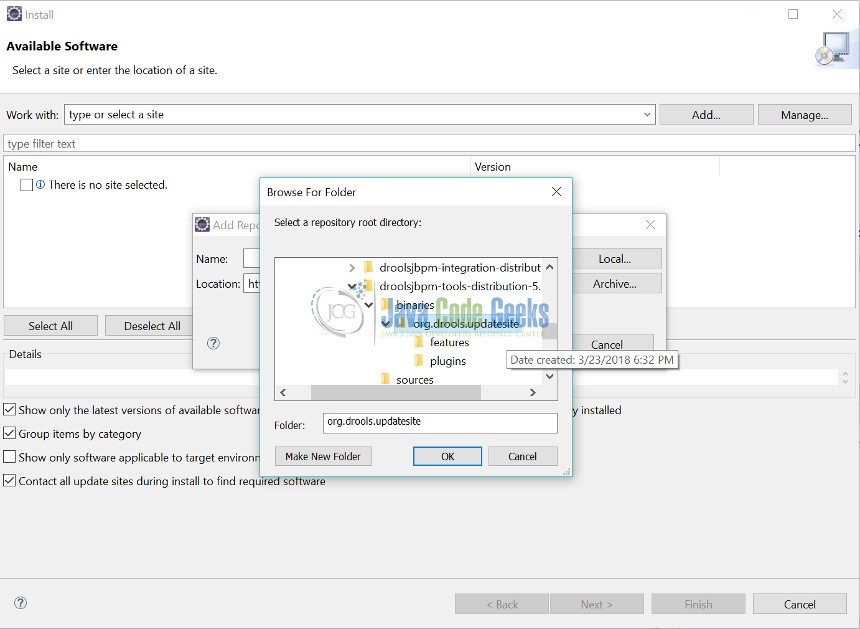860x629 pixels.
Task: Click Deselect All button
Action: pyautogui.click(x=152, y=326)
